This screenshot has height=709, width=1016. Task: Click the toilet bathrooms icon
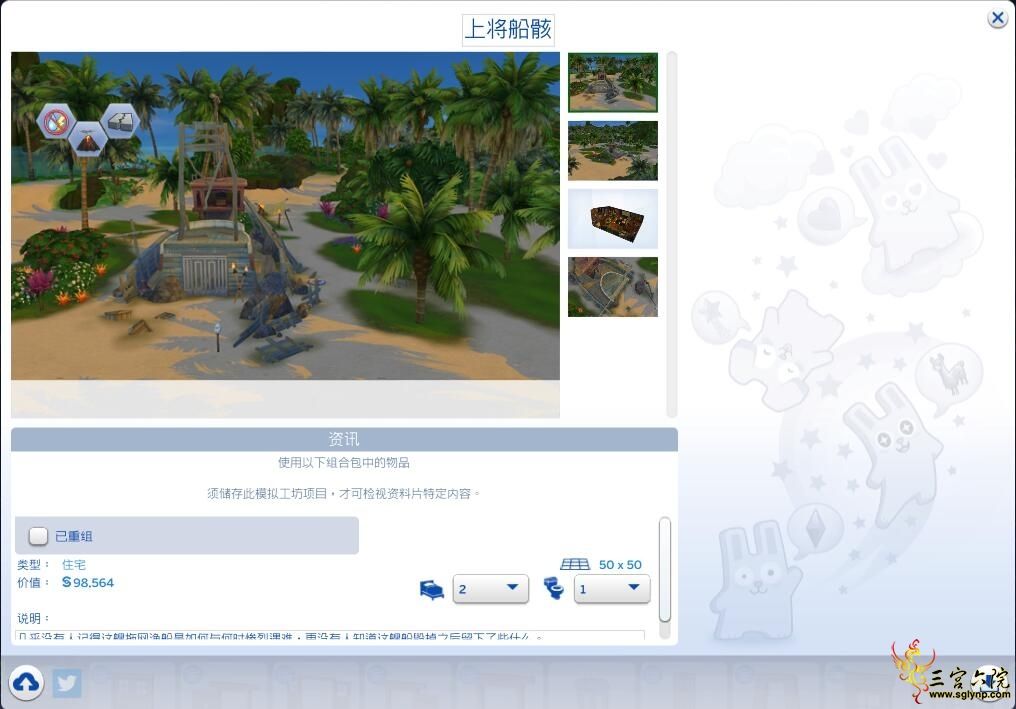[x=553, y=588]
